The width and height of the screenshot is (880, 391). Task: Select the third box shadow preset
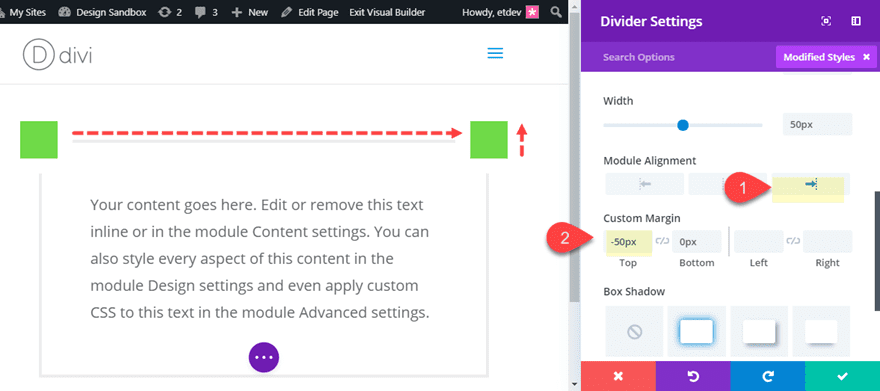point(759,332)
